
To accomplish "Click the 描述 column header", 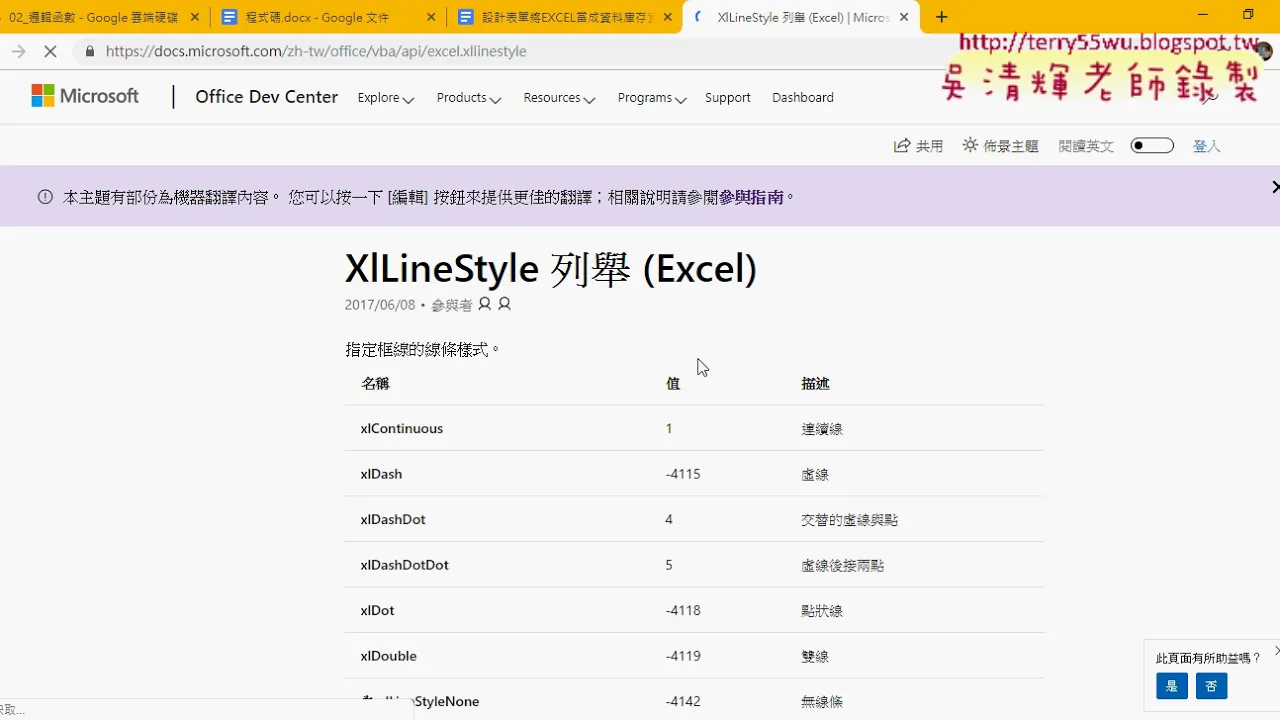I will click(x=815, y=383).
